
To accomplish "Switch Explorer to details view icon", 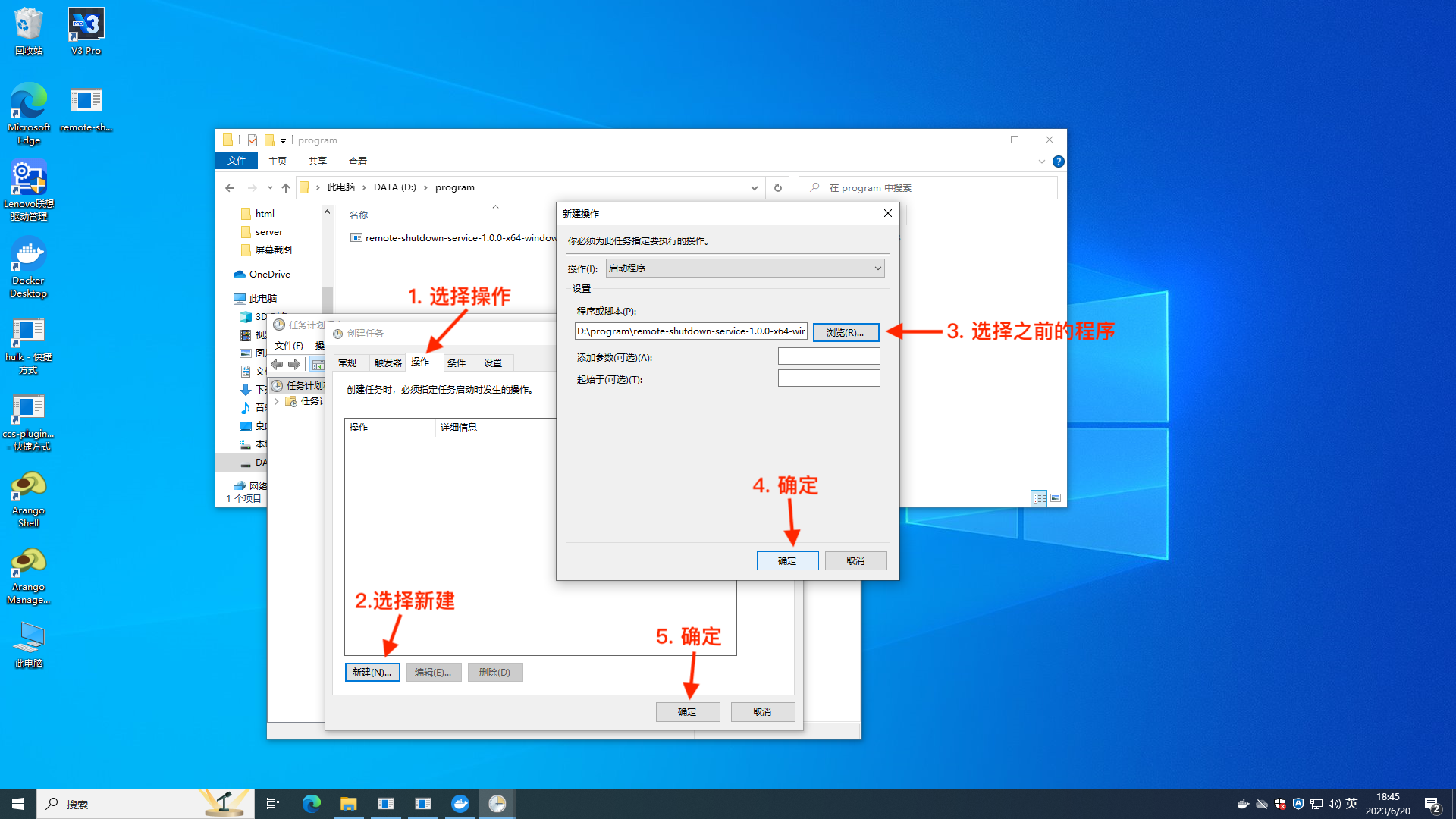I will click(x=1039, y=498).
